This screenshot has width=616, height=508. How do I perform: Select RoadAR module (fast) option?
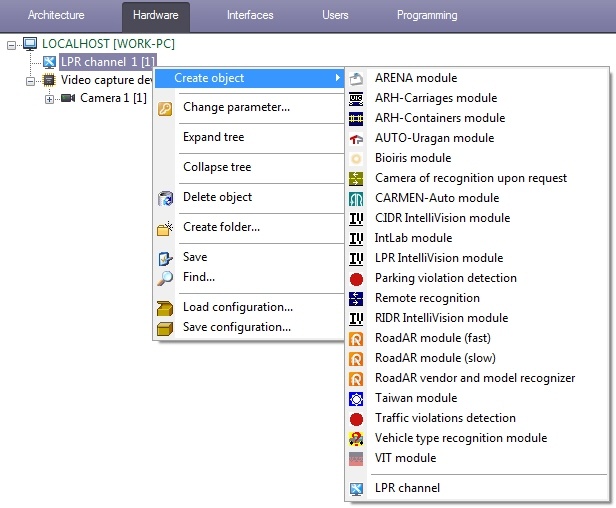tap(434, 338)
